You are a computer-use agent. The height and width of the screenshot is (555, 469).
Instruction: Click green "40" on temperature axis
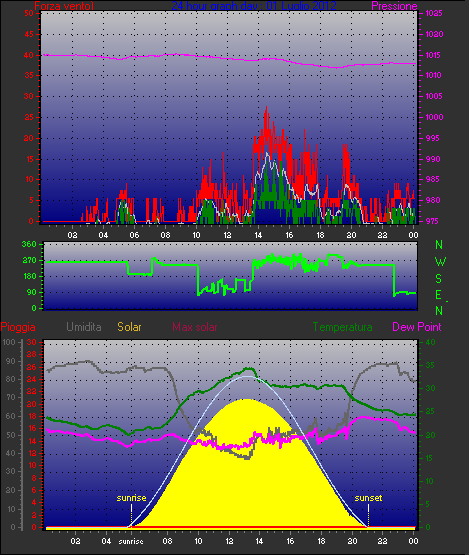430,342
